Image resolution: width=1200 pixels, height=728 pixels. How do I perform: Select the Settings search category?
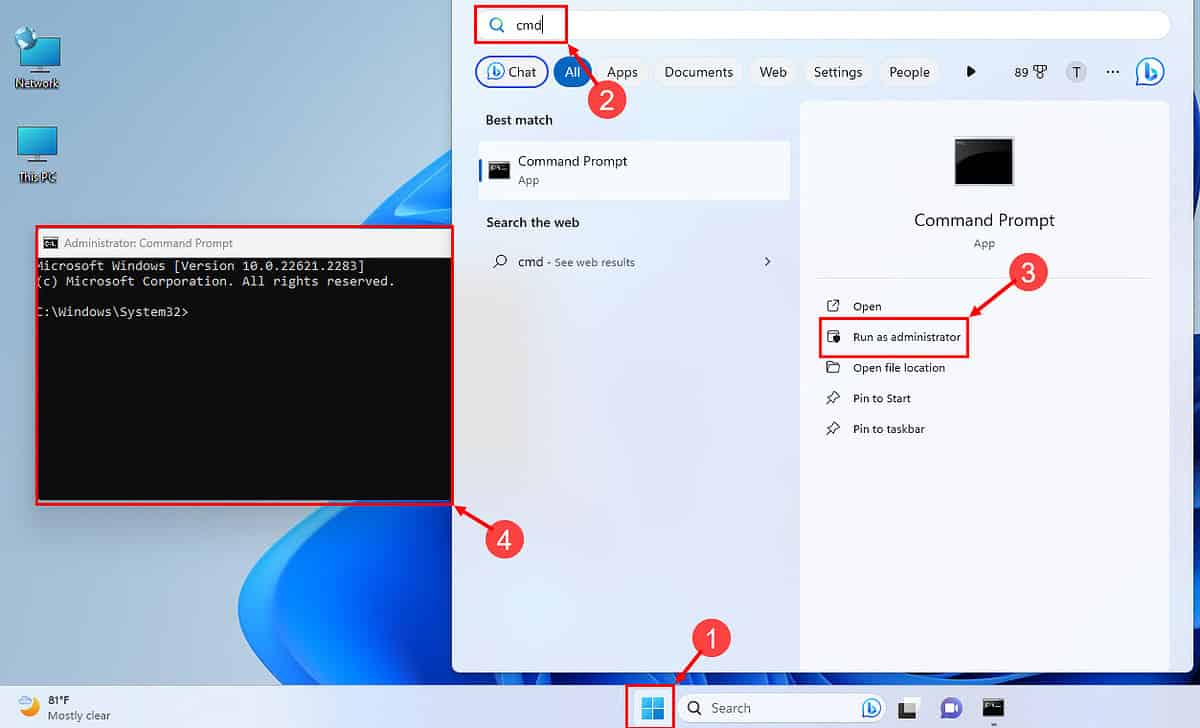point(838,71)
